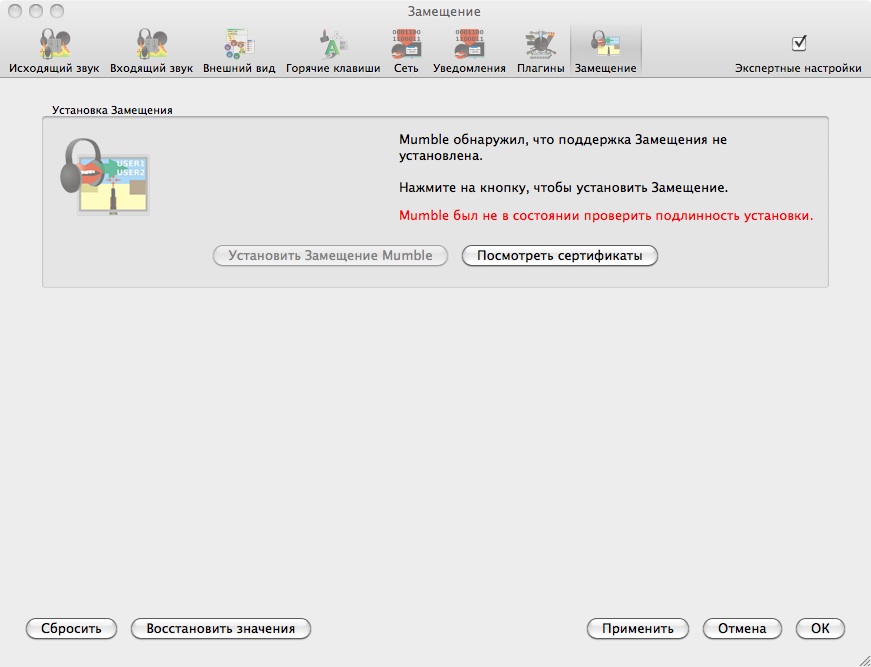This screenshot has width=871, height=667.
Task: Click the Сбросить button
Action: (71, 629)
